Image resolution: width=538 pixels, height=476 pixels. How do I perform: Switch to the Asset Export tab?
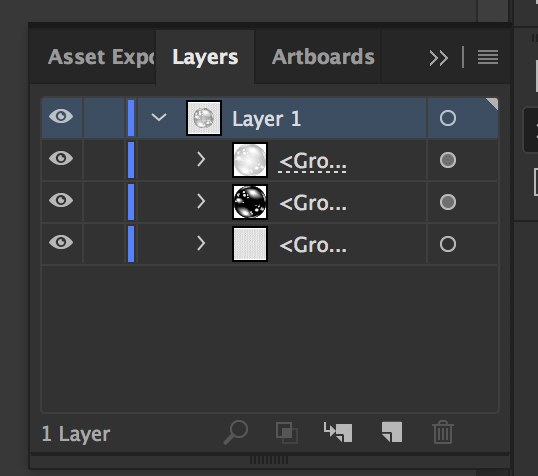click(x=101, y=57)
